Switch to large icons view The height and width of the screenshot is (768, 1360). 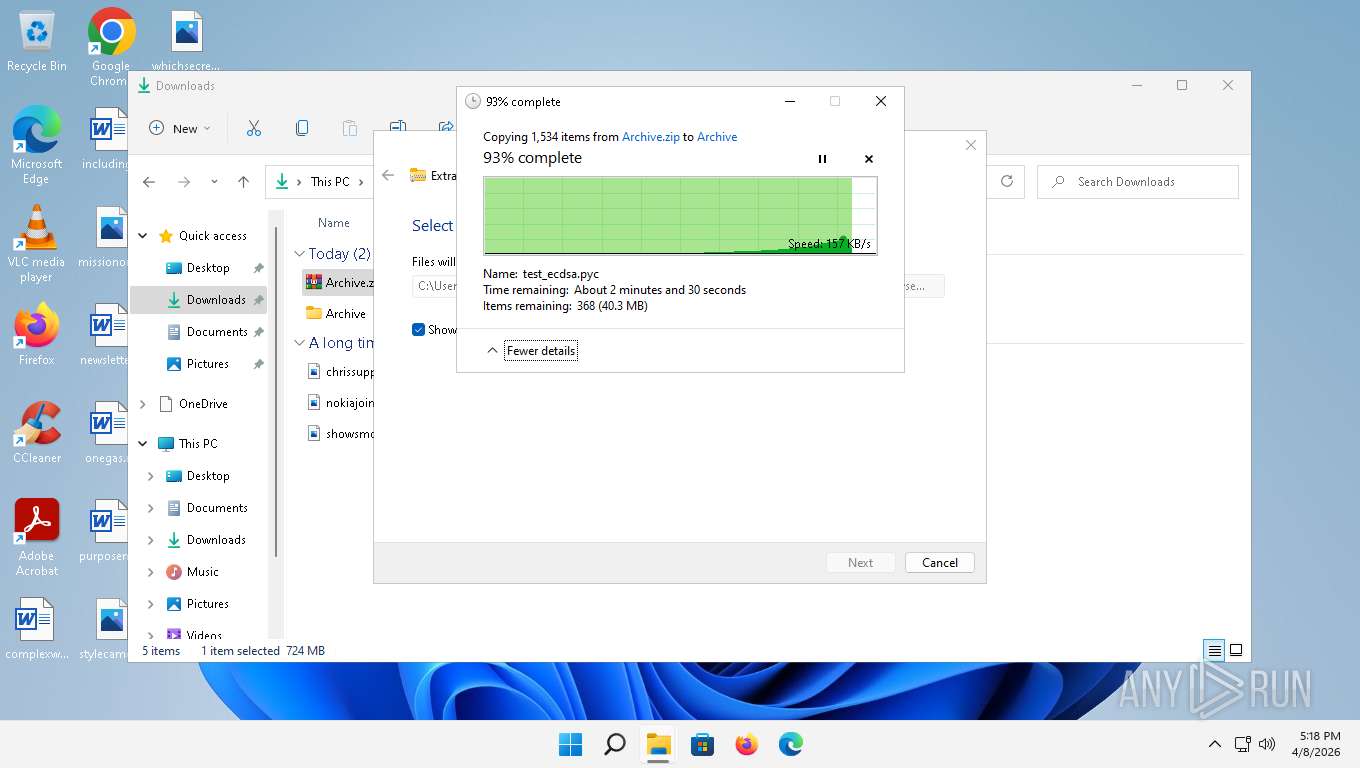coord(1236,650)
